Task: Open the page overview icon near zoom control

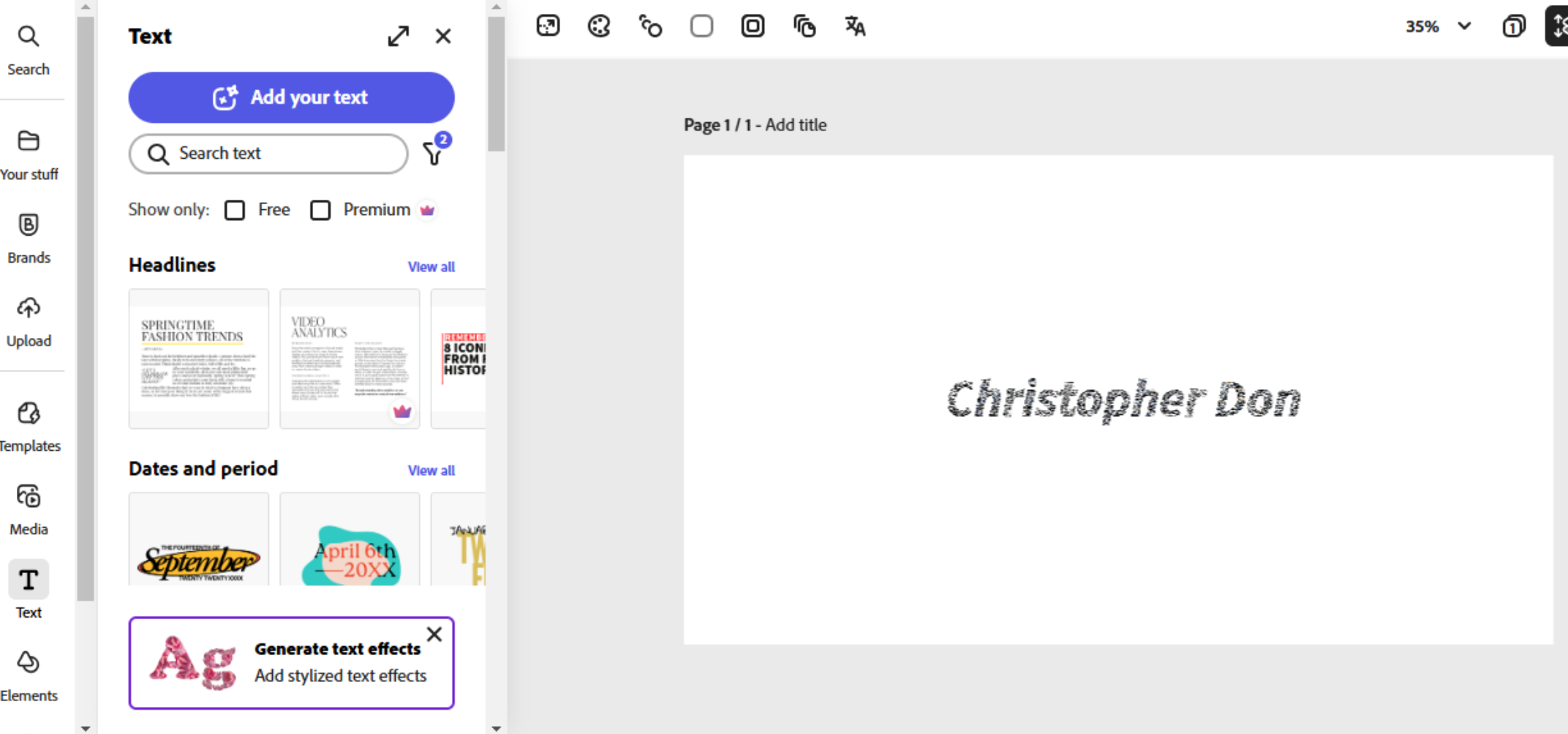Action: 1513,26
